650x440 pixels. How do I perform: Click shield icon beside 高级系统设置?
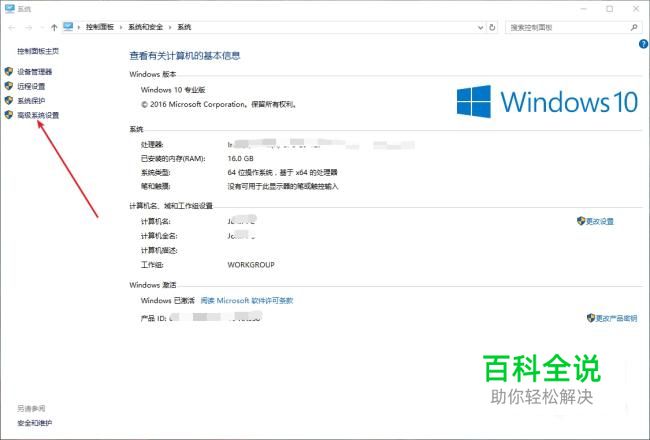(9, 115)
